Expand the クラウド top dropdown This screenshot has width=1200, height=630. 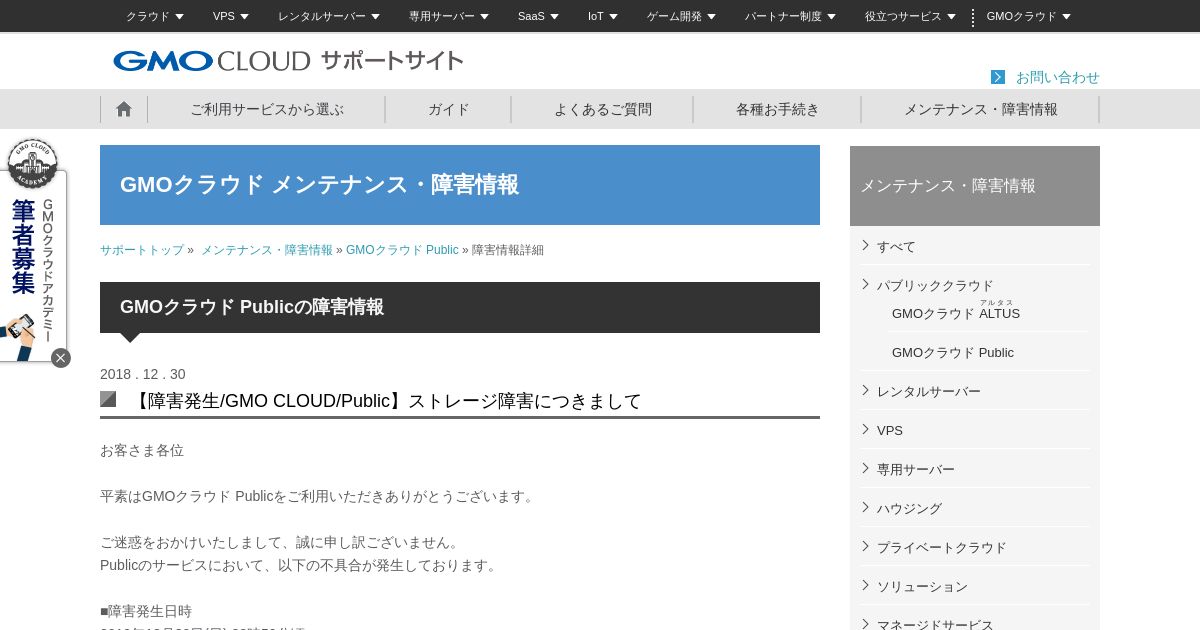(155, 16)
